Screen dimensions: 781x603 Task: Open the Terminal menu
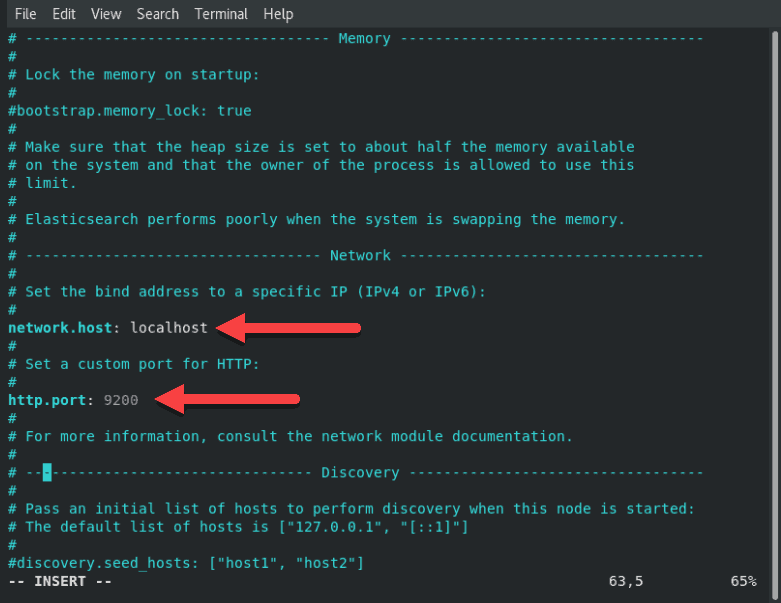(x=221, y=14)
